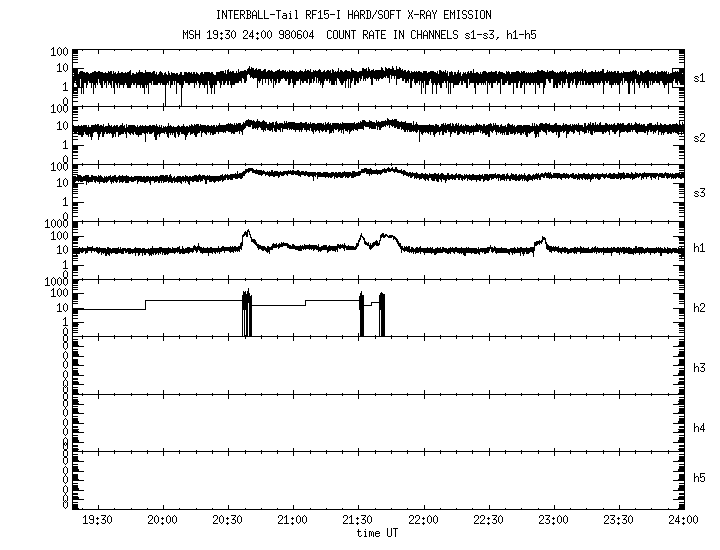Select the 20:00 time axis tick label
This screenshot has height=550, width=720.
pyautogui.click(x=162, y=519)
